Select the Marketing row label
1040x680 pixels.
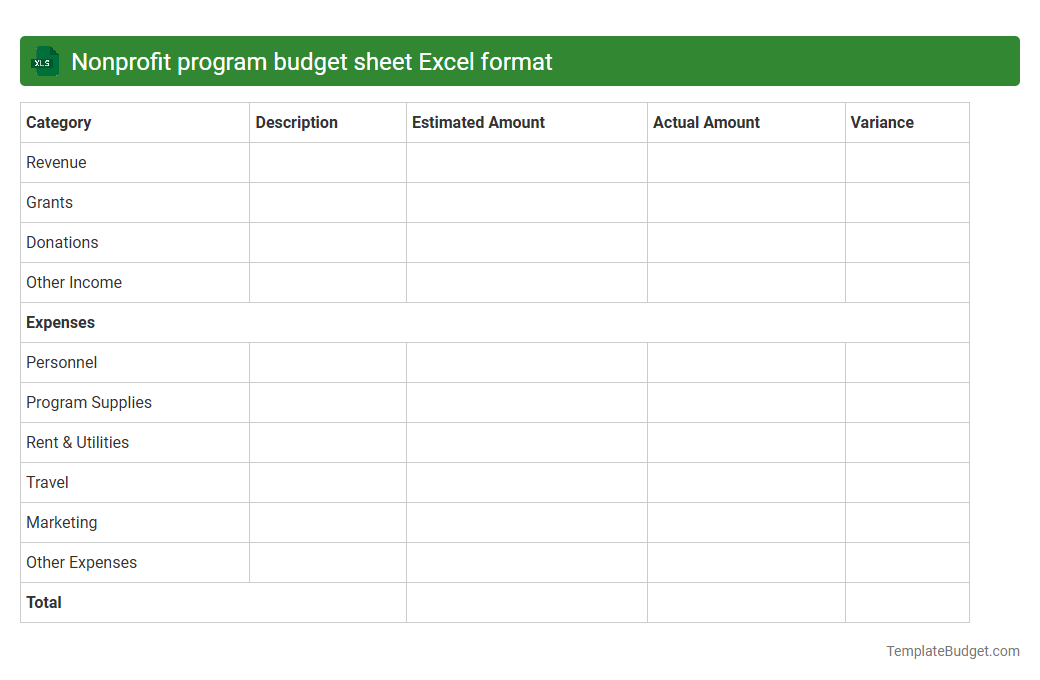point(62,522)
